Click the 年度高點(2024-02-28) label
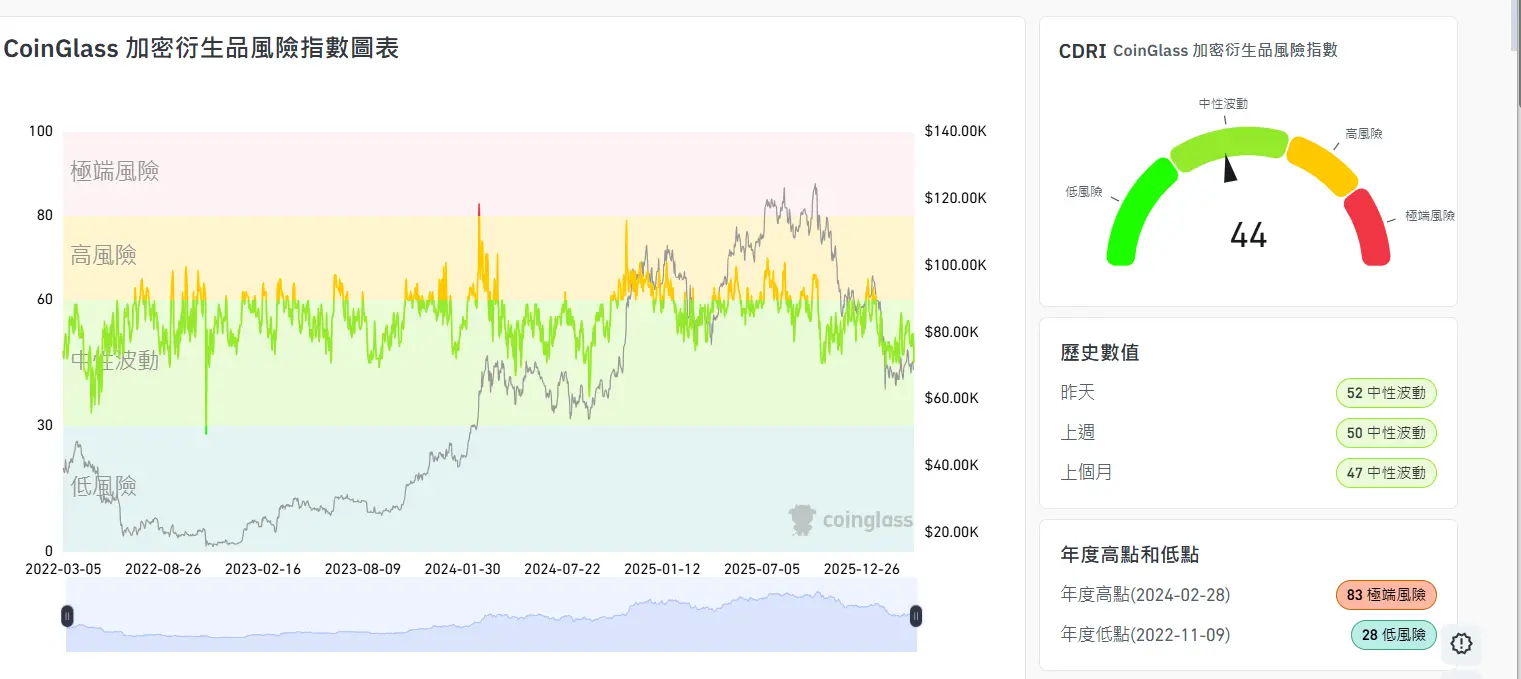Screen dimensions: 1521x679 [x=1145, y=595]
